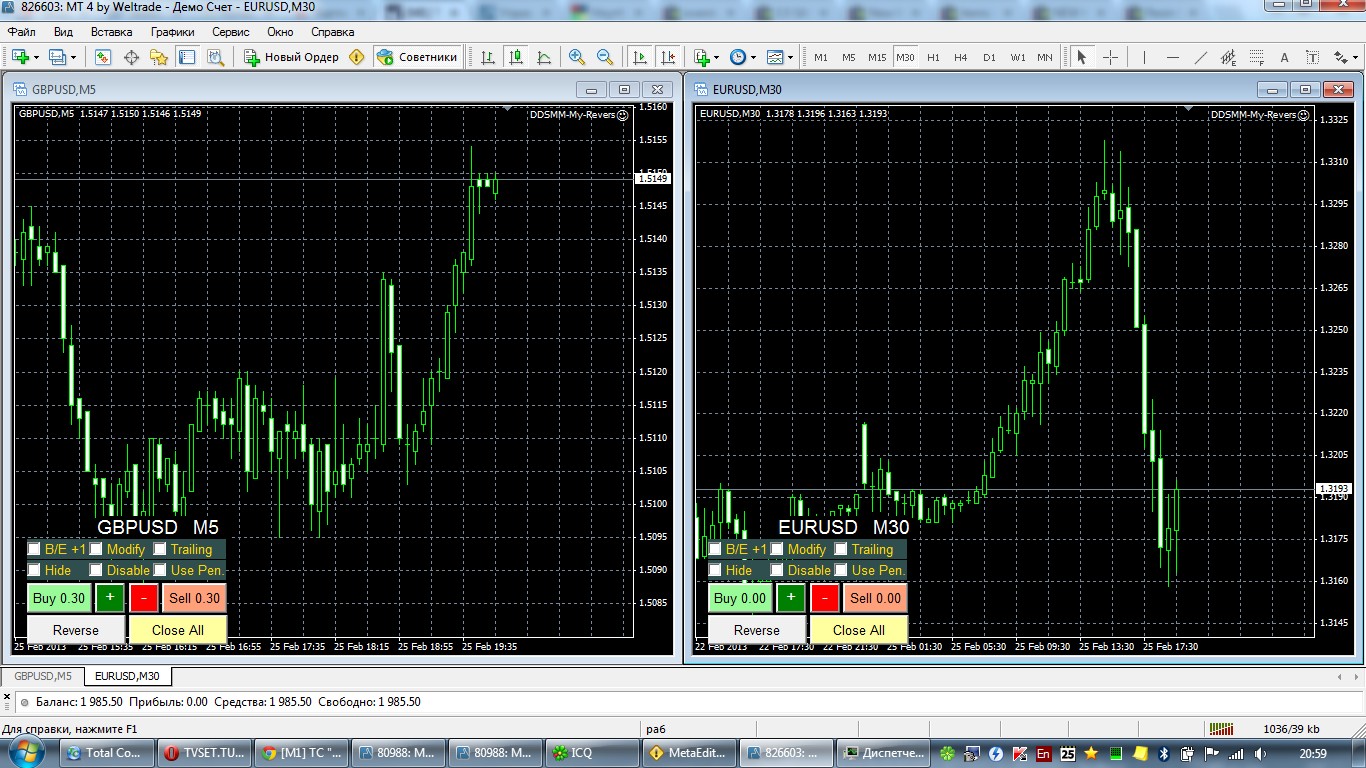Viewport: 1366px width, 768px height.
Task: Click Close All on EURUSD chart
Action: click(859, 630)
